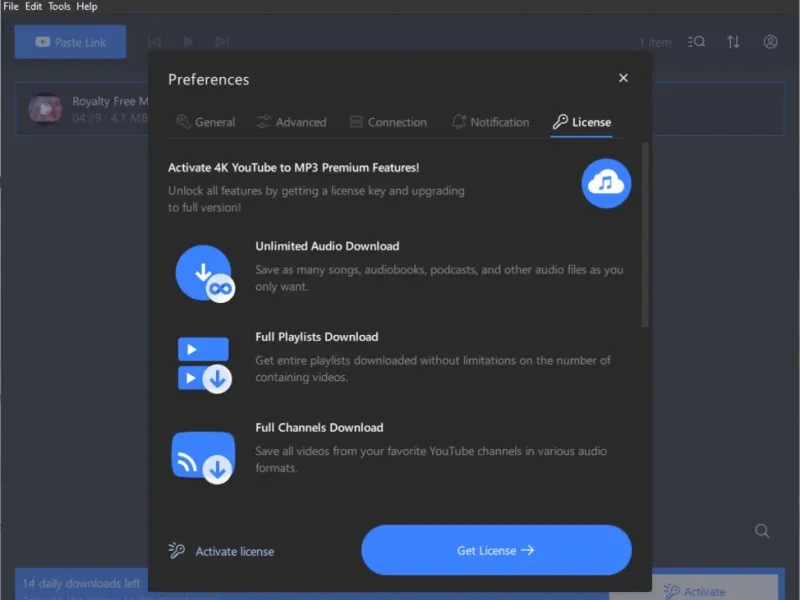Open the Tools menu
Viewport: 800px width, 600px height.
pos(59,7)
